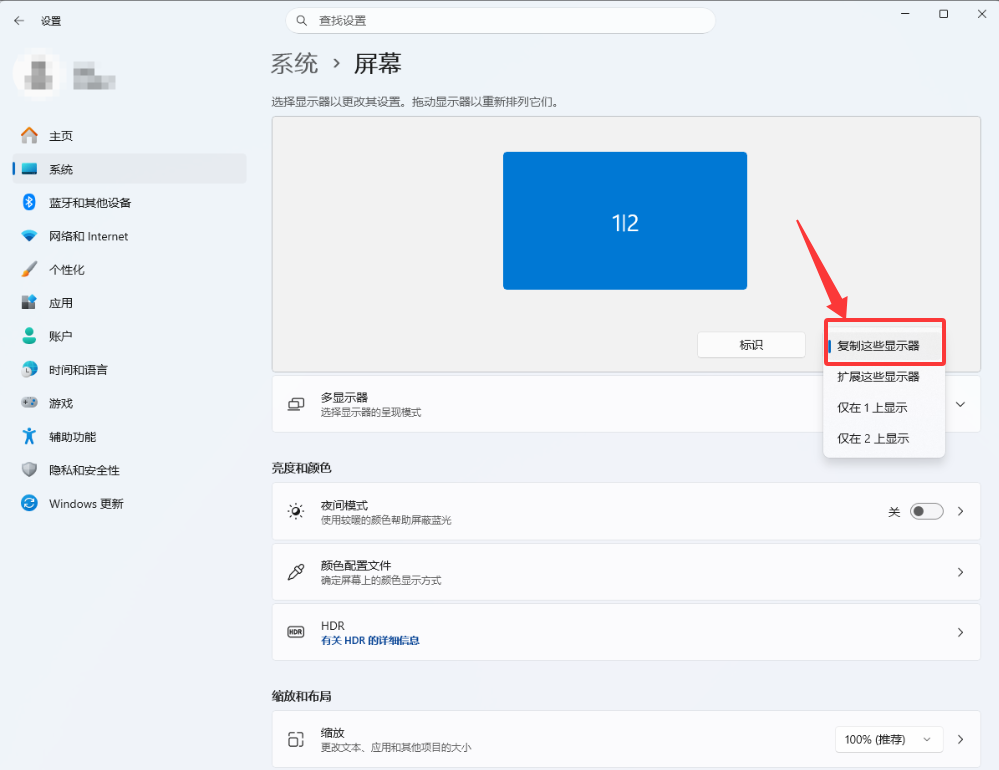
Task: Click the 辅助功能 accessibility figure icon
Action: pyautogui.click(x=29, y=436)
